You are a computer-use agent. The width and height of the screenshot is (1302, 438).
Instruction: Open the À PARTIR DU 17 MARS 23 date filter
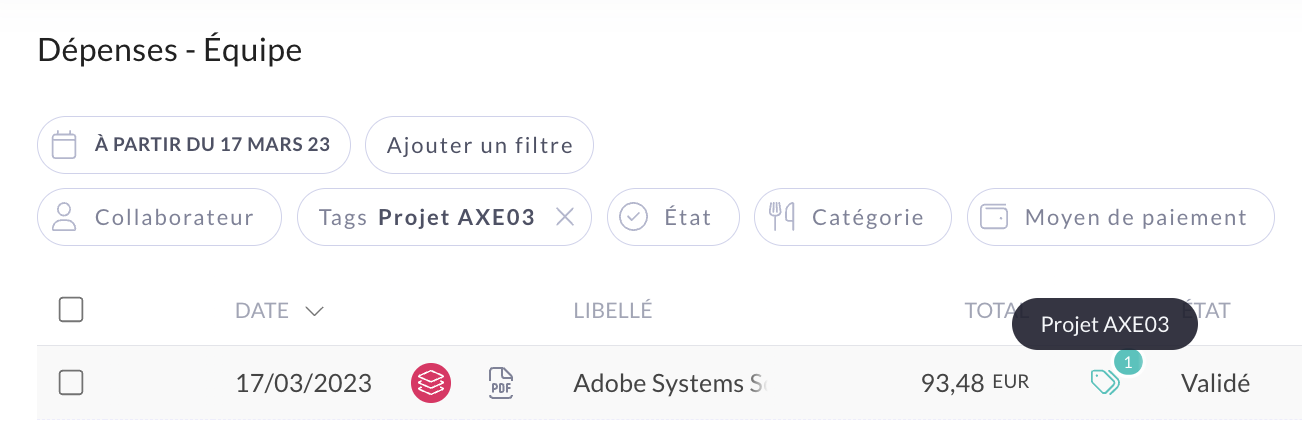[194, 145]
